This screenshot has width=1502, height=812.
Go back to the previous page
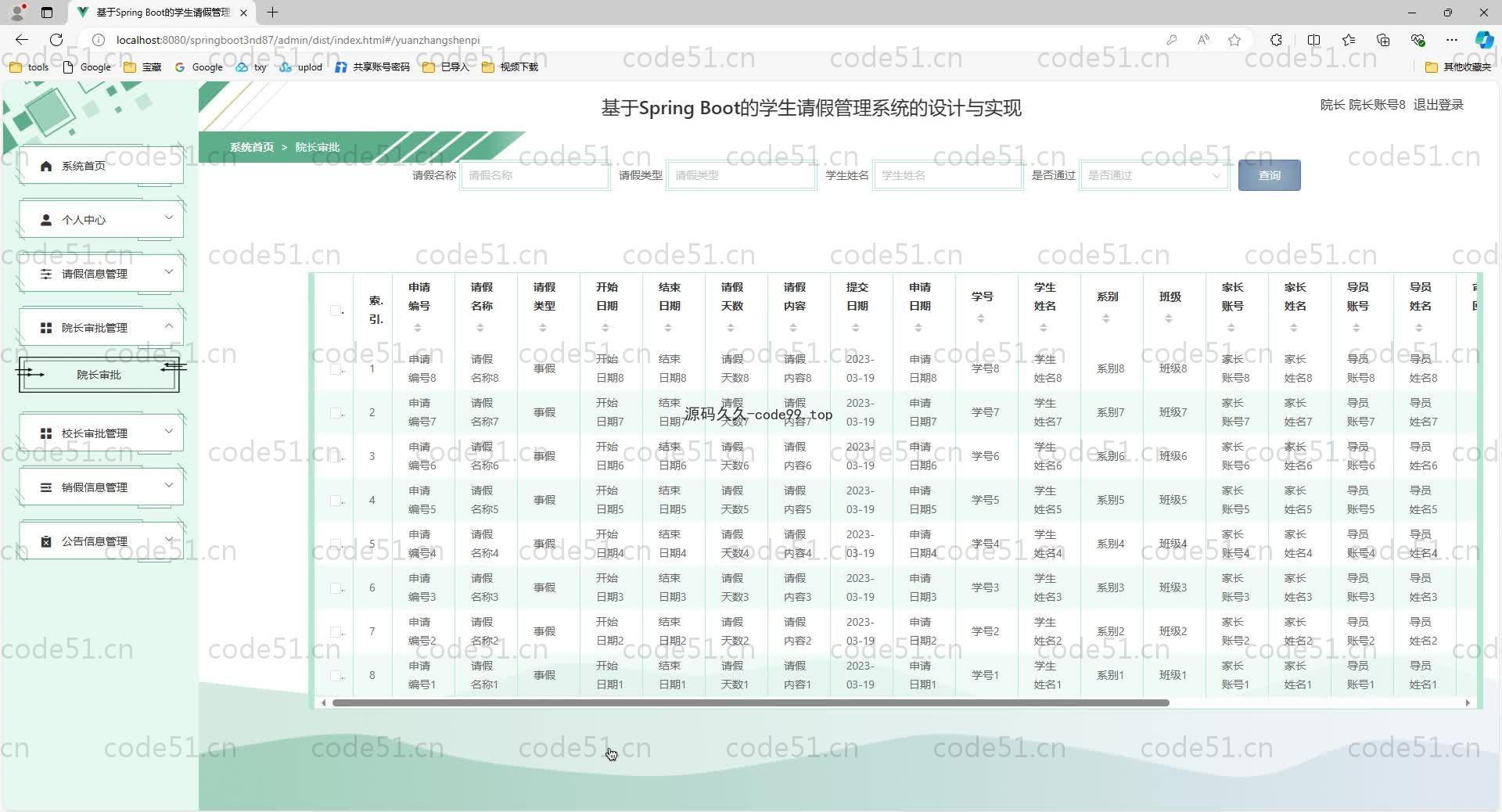[x=22, y=40]
